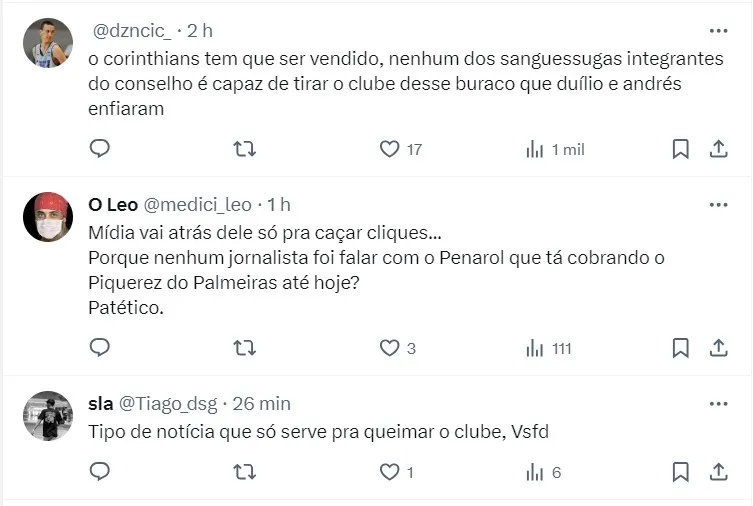Screen dimensions: 753x506
Task: Open the 26 min timestamp of sla's tweet
Action: point(261,404)
